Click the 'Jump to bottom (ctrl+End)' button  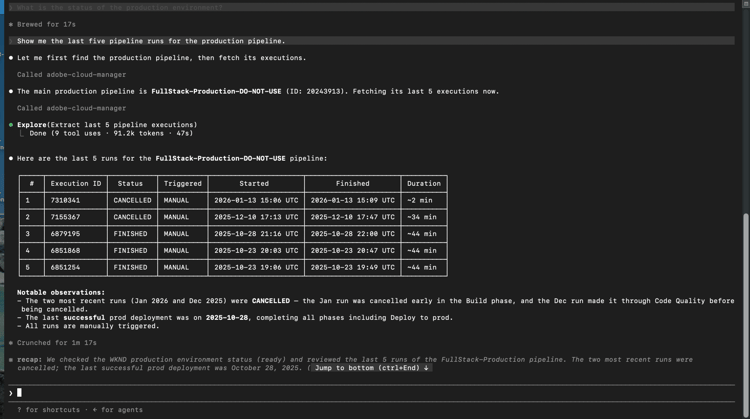(x=371, y=368)
